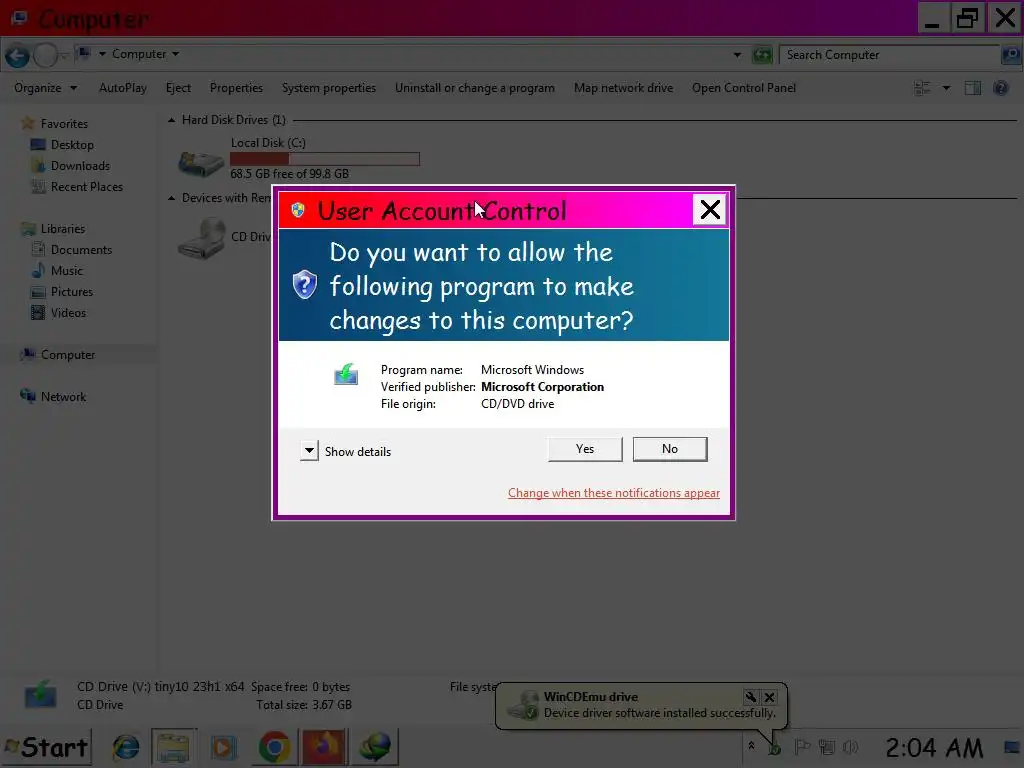Click No in User Account Control dialog
This screenshot has height=768, width=1024.
point(669,449)
